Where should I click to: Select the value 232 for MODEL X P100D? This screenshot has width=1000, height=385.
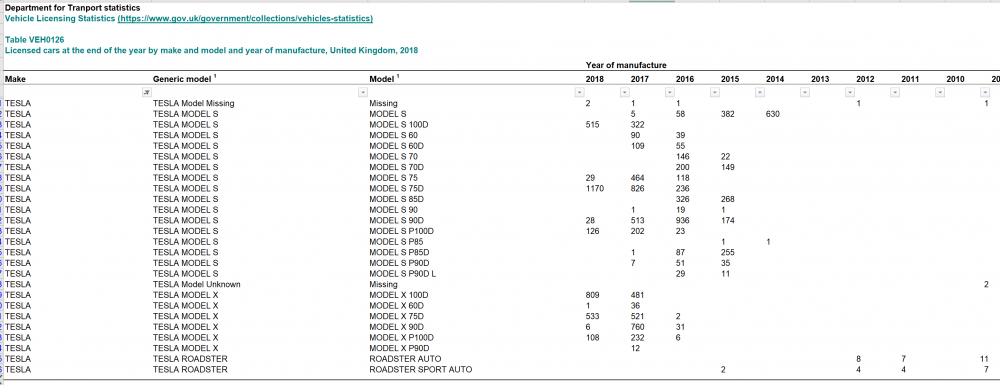(638, 337)
